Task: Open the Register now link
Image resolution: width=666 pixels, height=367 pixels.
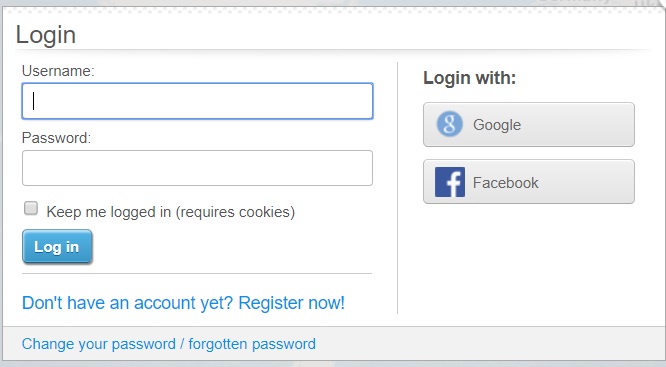Action: (x=291, y=303)
